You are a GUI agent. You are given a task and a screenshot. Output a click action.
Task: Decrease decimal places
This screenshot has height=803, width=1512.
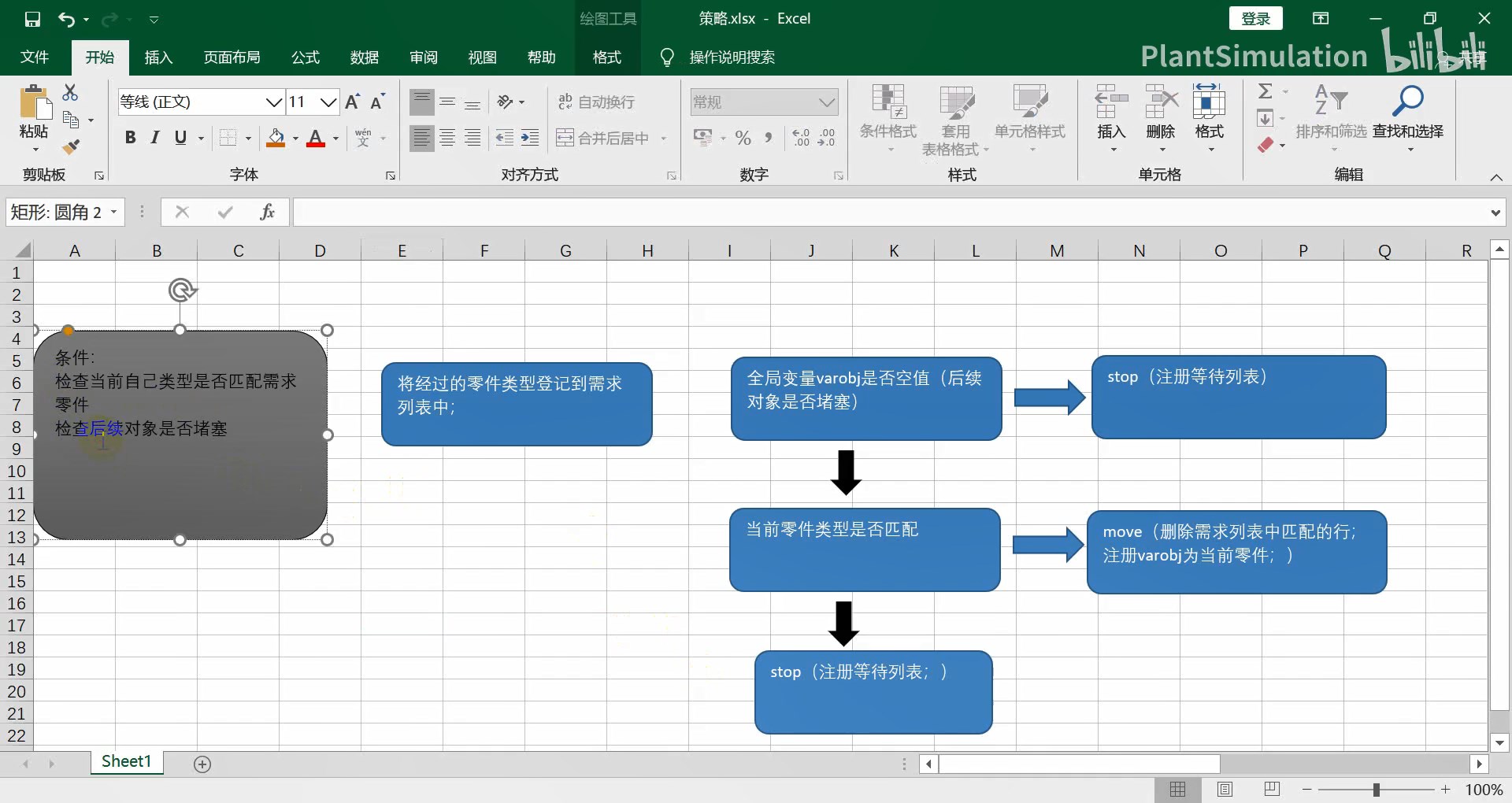[x=826, y=138]
